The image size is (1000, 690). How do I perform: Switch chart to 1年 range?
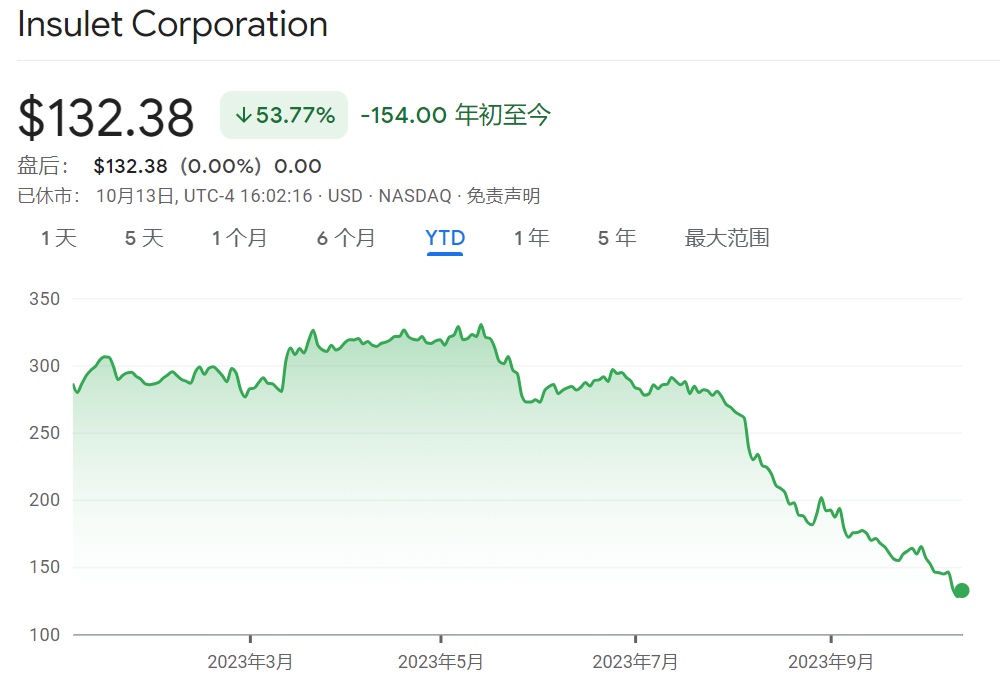(531, 238)
